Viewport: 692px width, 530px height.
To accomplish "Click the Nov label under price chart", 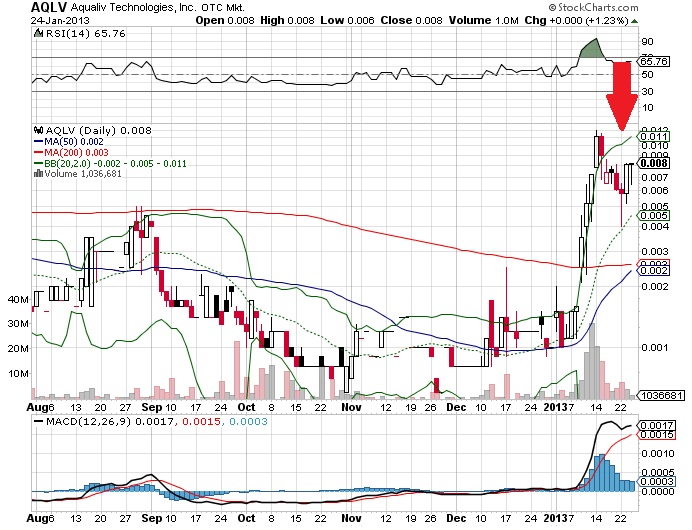I will pos(351,407).
